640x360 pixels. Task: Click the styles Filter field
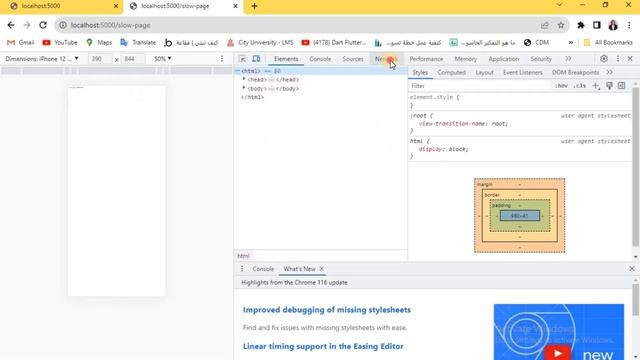(x=480, y=86)
